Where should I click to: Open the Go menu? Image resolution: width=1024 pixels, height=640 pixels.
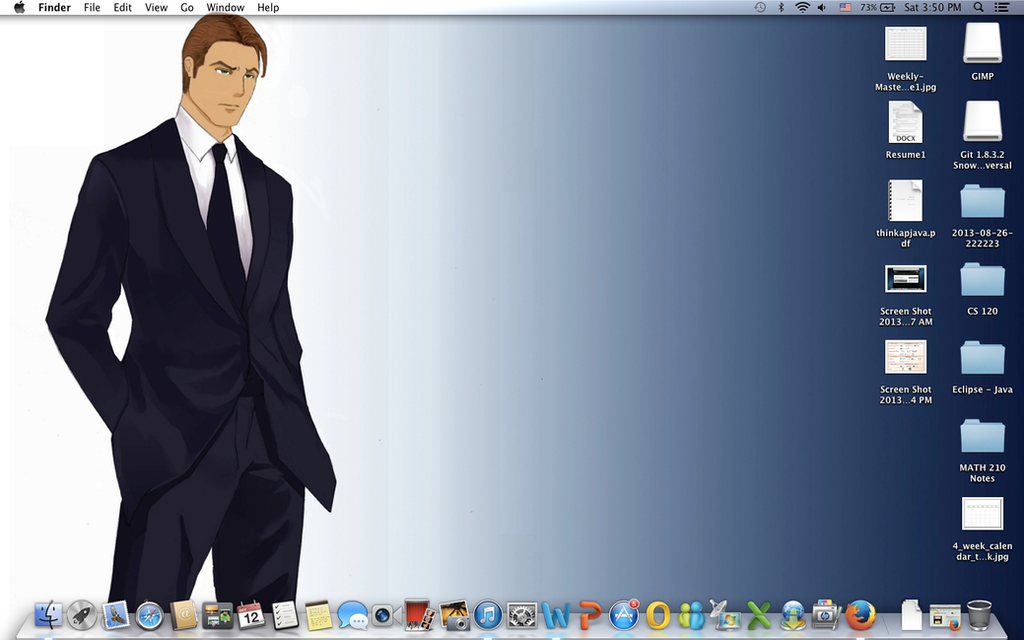187,7
